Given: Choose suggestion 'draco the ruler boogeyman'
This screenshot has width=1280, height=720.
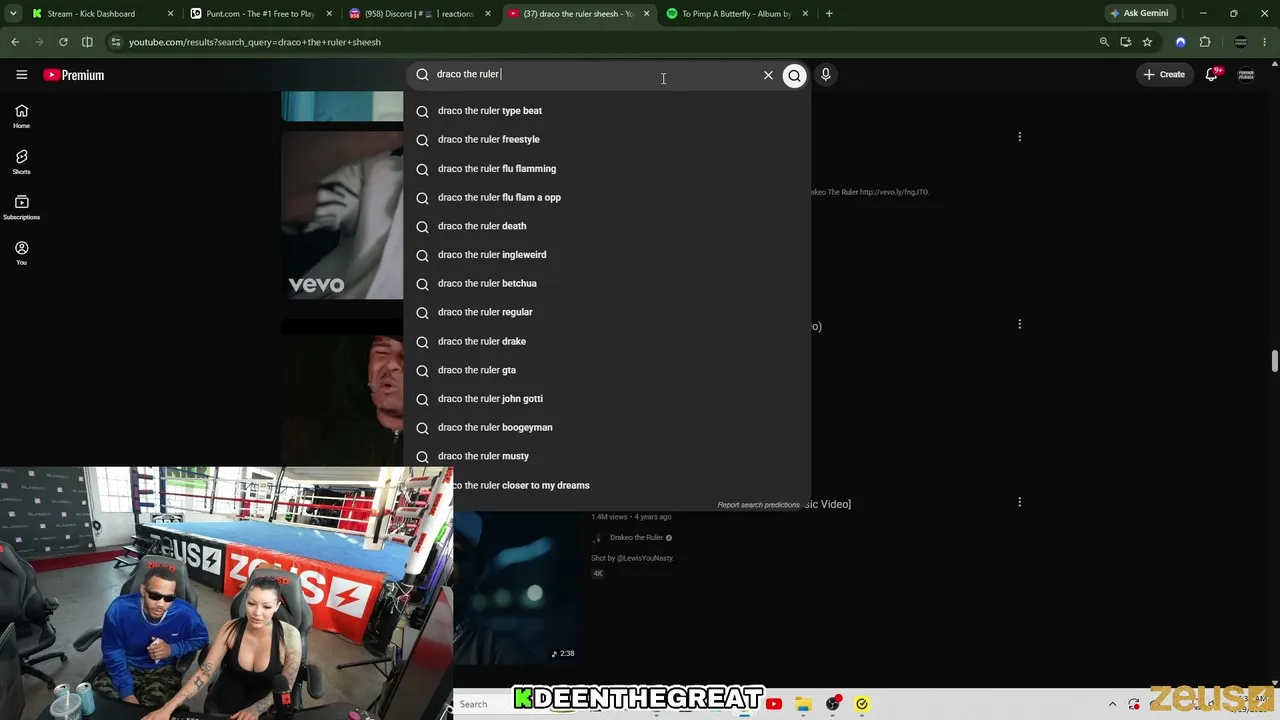Looking at the screenshot, I should [x=606, y=428].
